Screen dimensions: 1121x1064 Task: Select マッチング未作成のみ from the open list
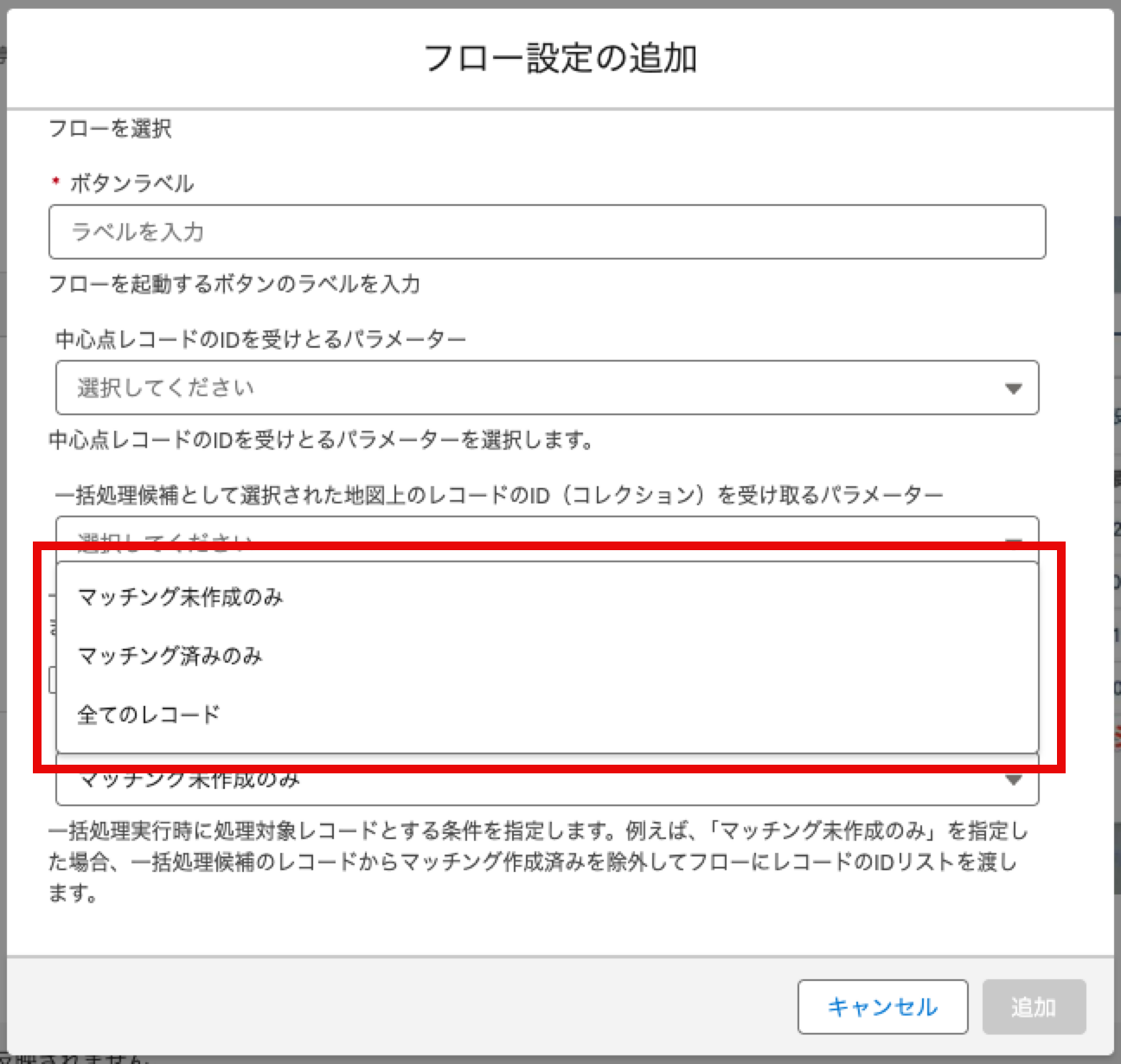181,597
